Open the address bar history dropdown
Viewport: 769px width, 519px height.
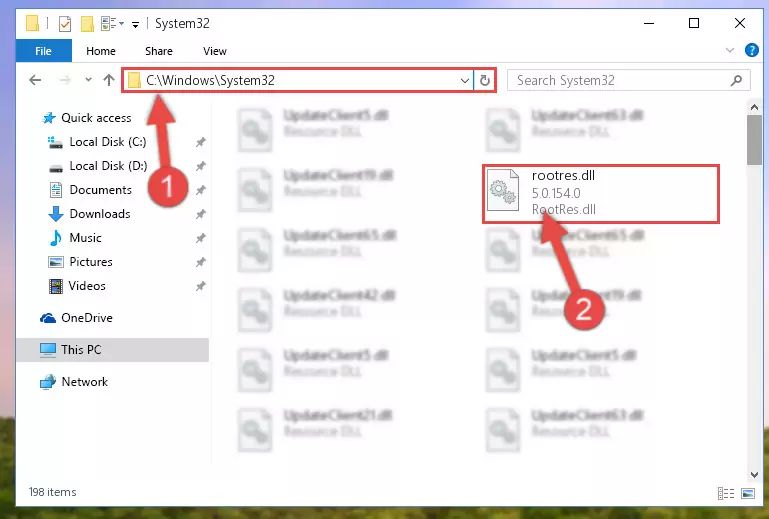pos(464,80)
